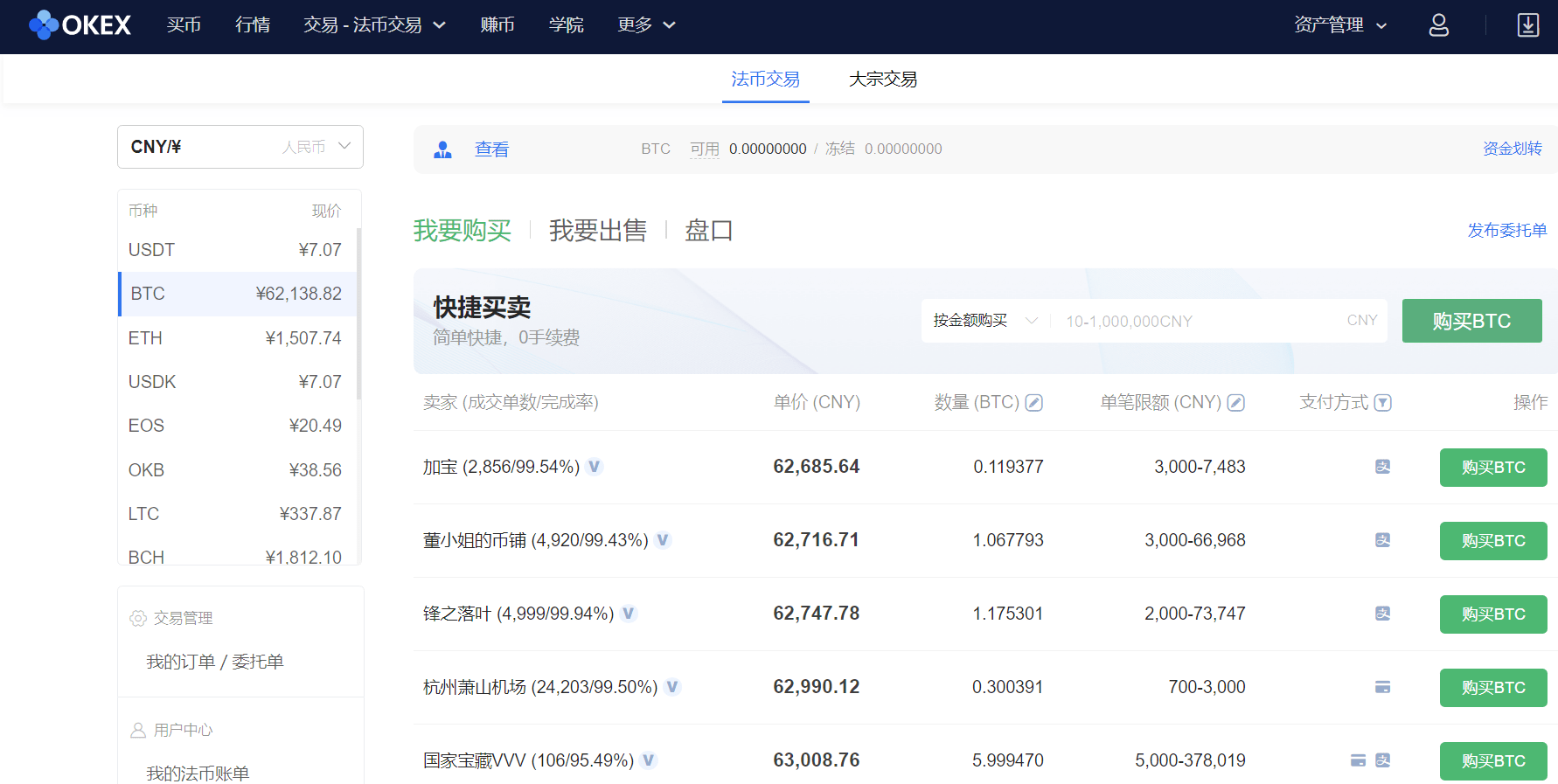Click the 可用 balance label
This screenshot has width=1558, height=784.
coord(705,149)
